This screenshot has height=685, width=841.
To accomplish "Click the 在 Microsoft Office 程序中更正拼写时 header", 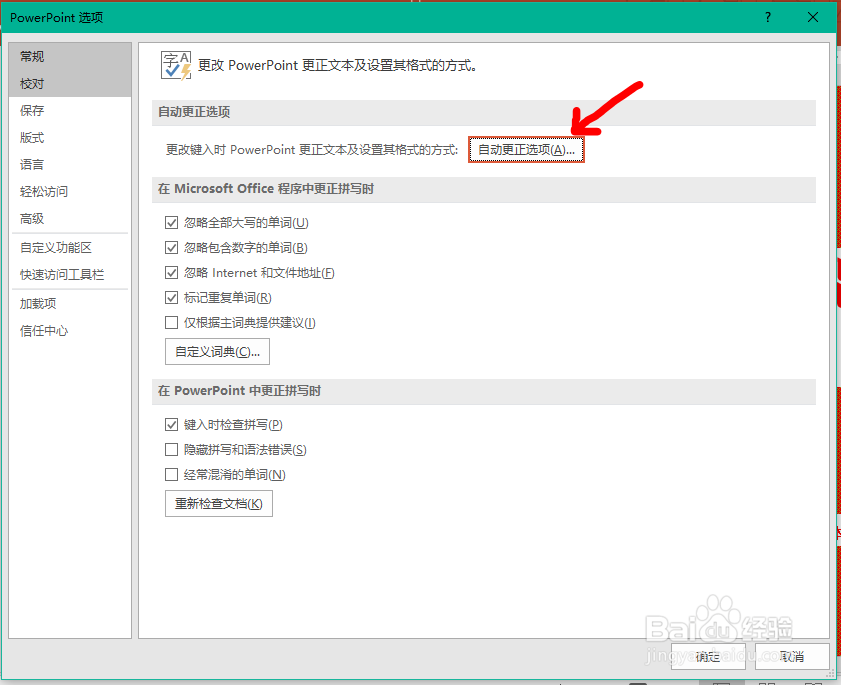I will point(484,189).
